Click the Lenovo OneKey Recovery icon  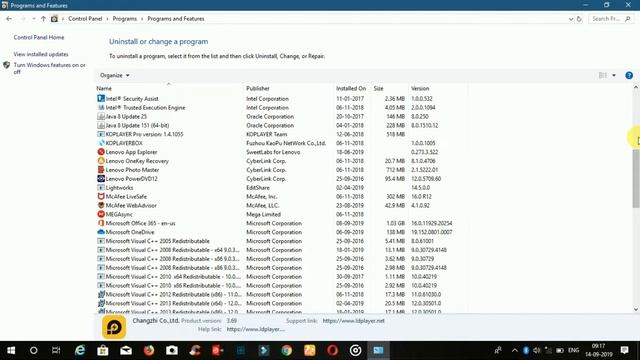101,161
